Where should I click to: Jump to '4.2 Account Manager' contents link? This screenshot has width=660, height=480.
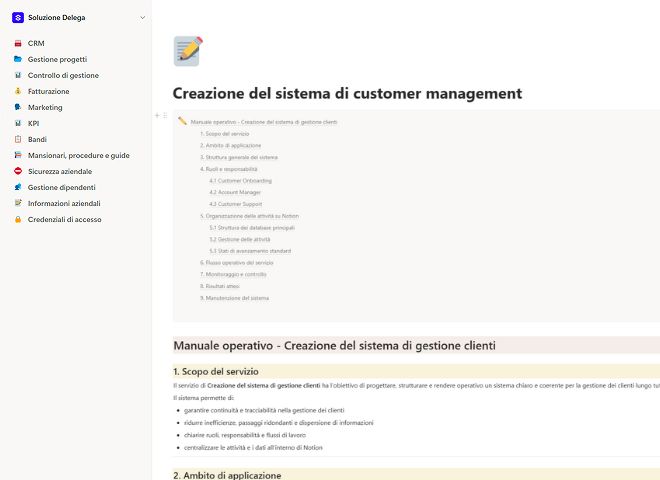coord(235,192)
